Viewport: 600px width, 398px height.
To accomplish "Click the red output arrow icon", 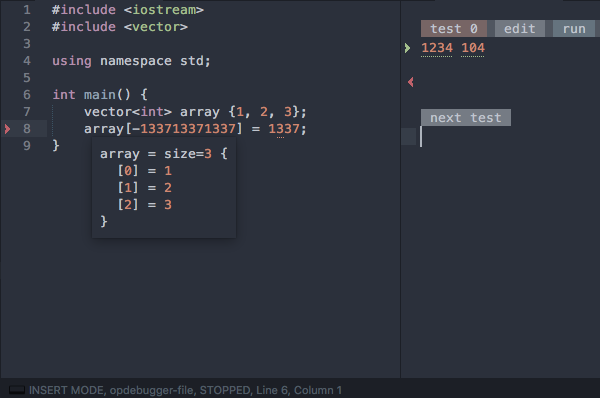I will pos(411,82).
